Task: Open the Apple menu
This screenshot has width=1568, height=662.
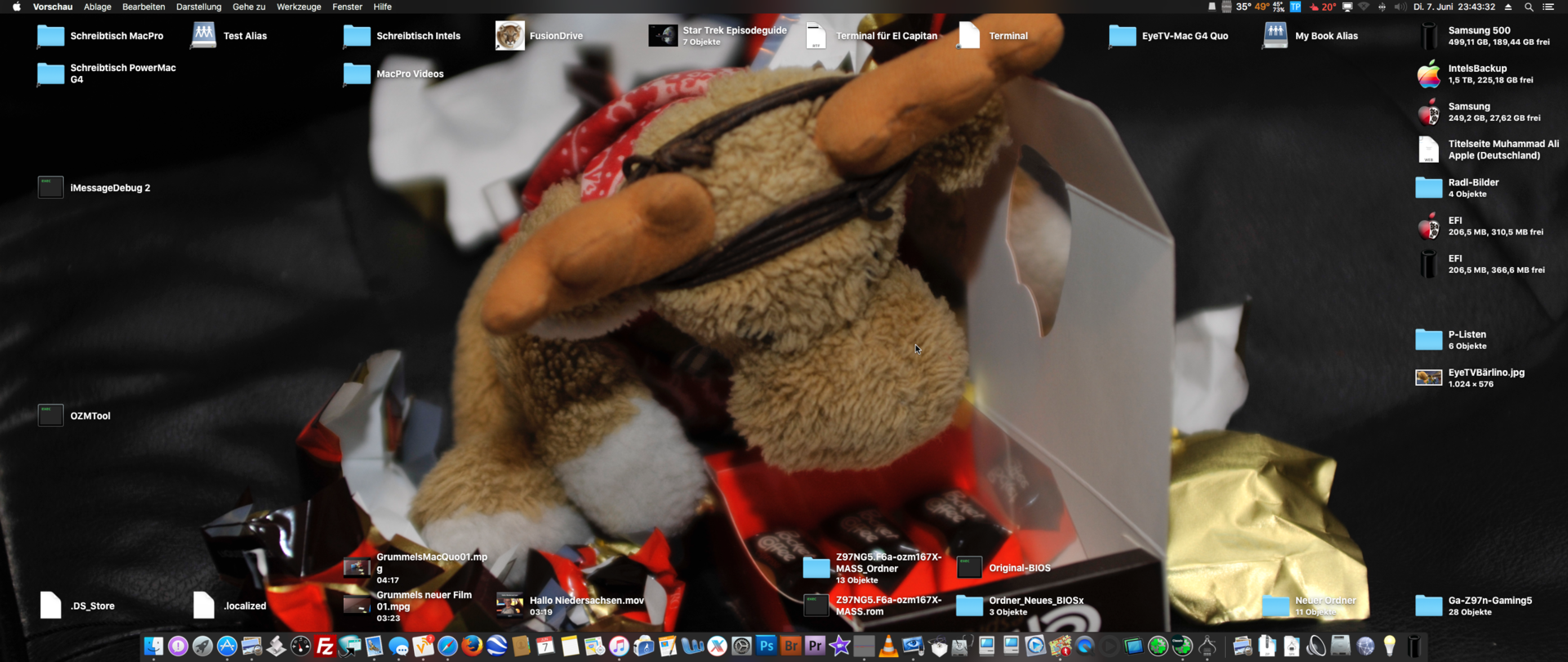Action: click(x=16, y=7)
